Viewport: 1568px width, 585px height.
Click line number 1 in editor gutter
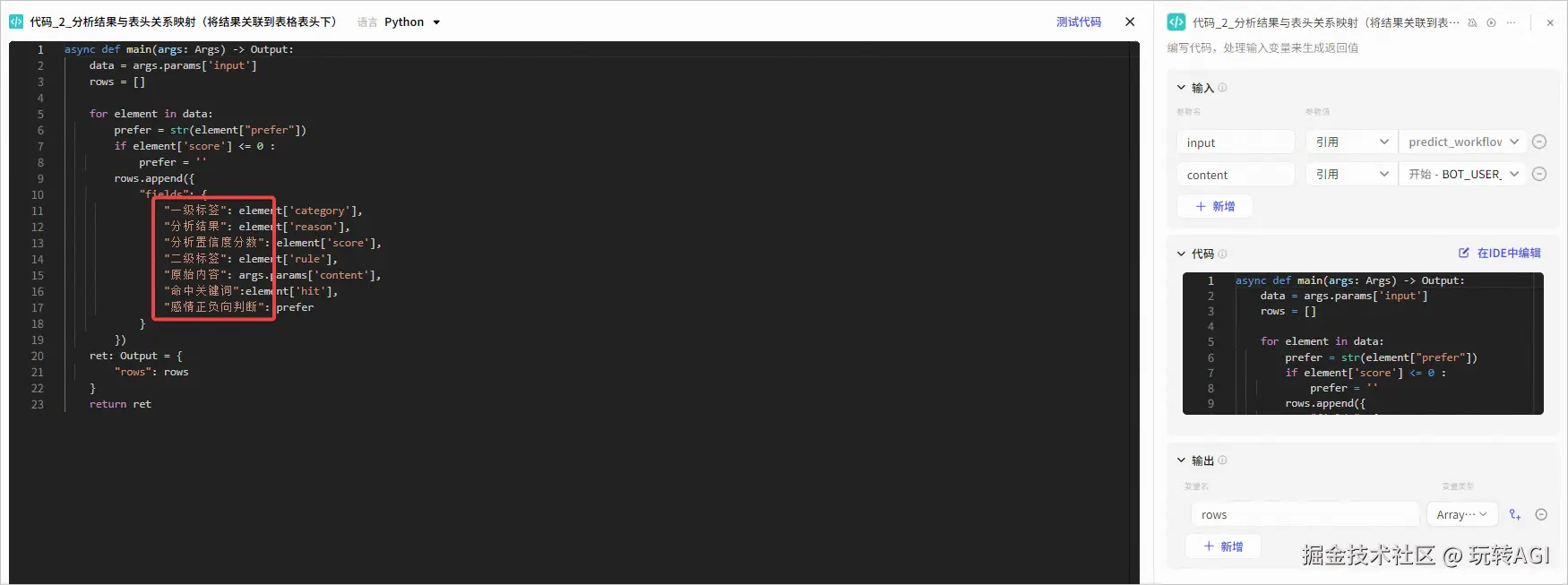[x=40, y=49]
